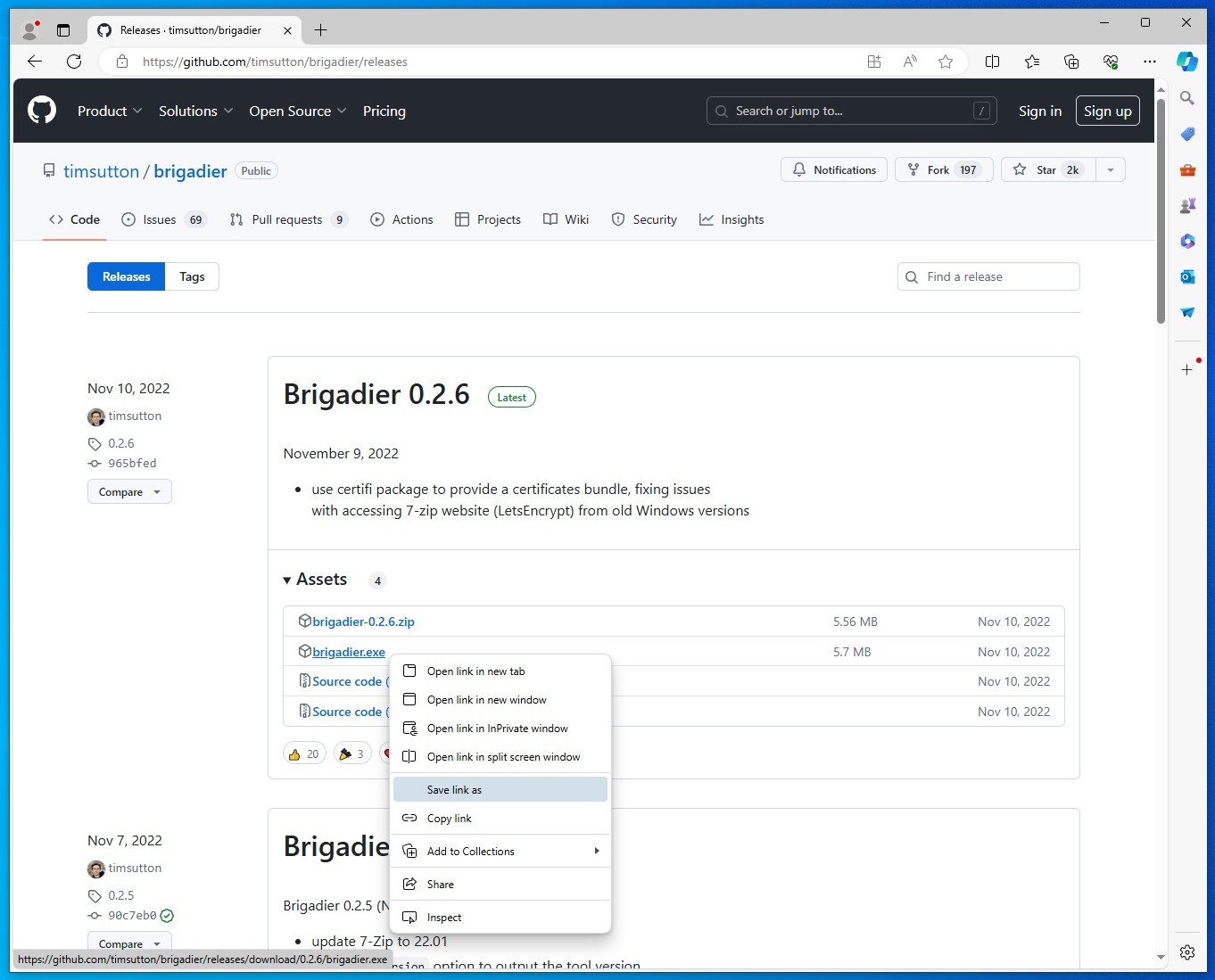Viewport: 1215px width, 980px height.
Task: Click the sidebar add plus icon
Action: tap(1187, 369)
